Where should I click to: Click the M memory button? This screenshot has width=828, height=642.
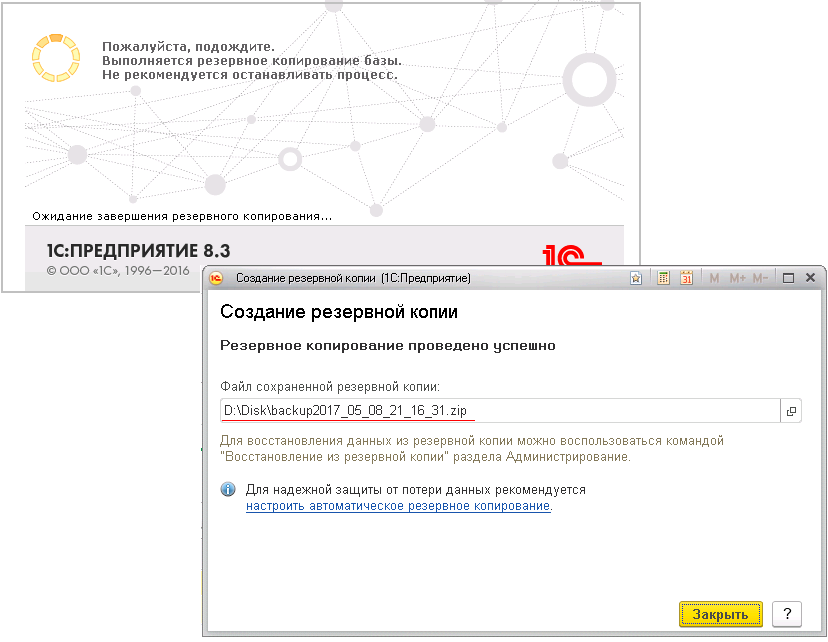[714, 278]
